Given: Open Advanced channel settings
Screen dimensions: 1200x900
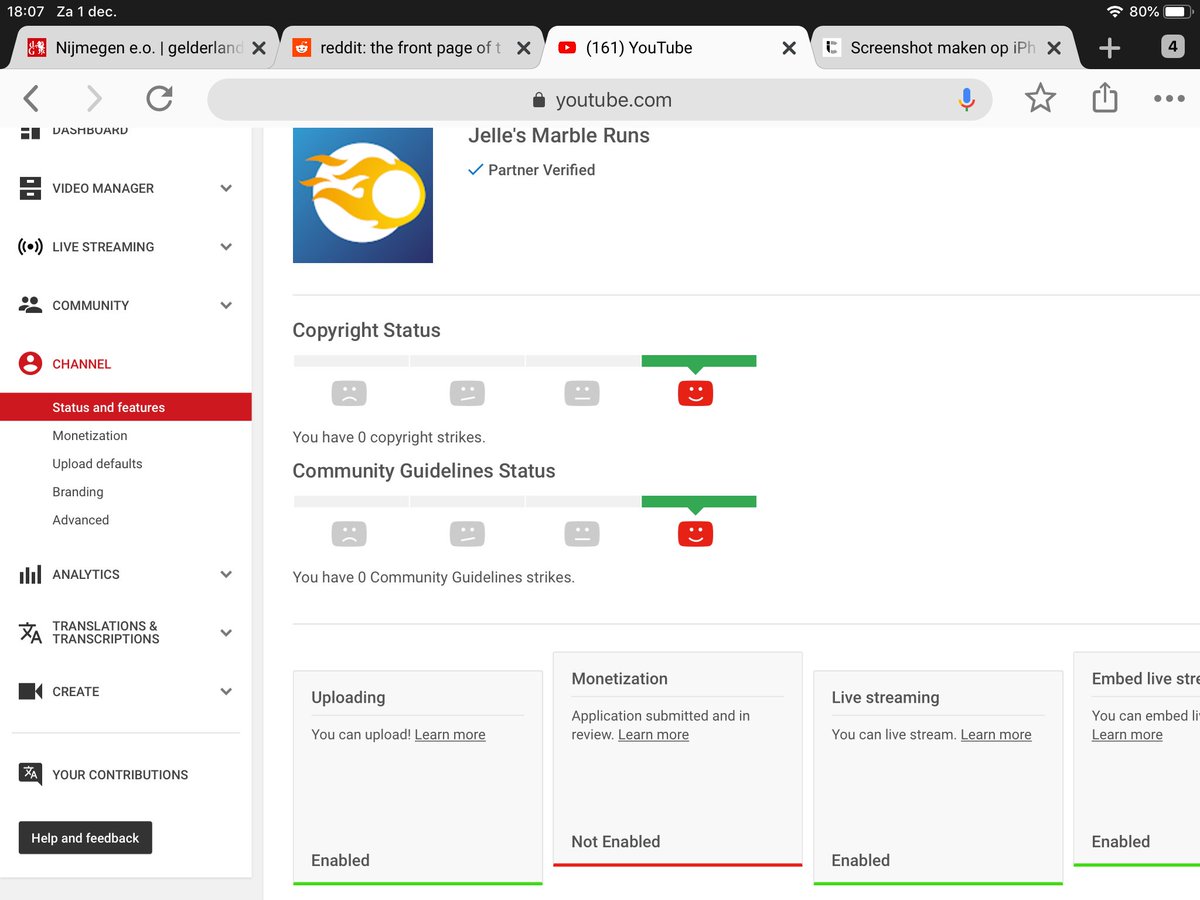Looking at the screenshot, I should pyautogui.click(x=81, y=520).
